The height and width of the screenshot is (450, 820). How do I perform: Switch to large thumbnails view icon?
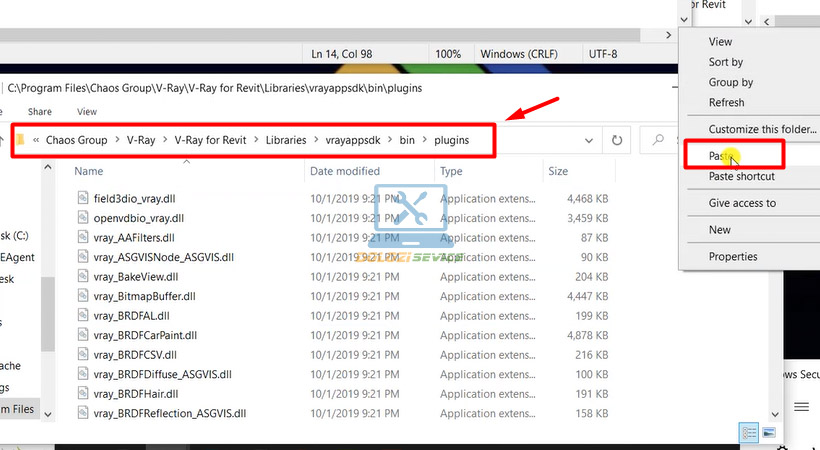click(x=769, y=433)
